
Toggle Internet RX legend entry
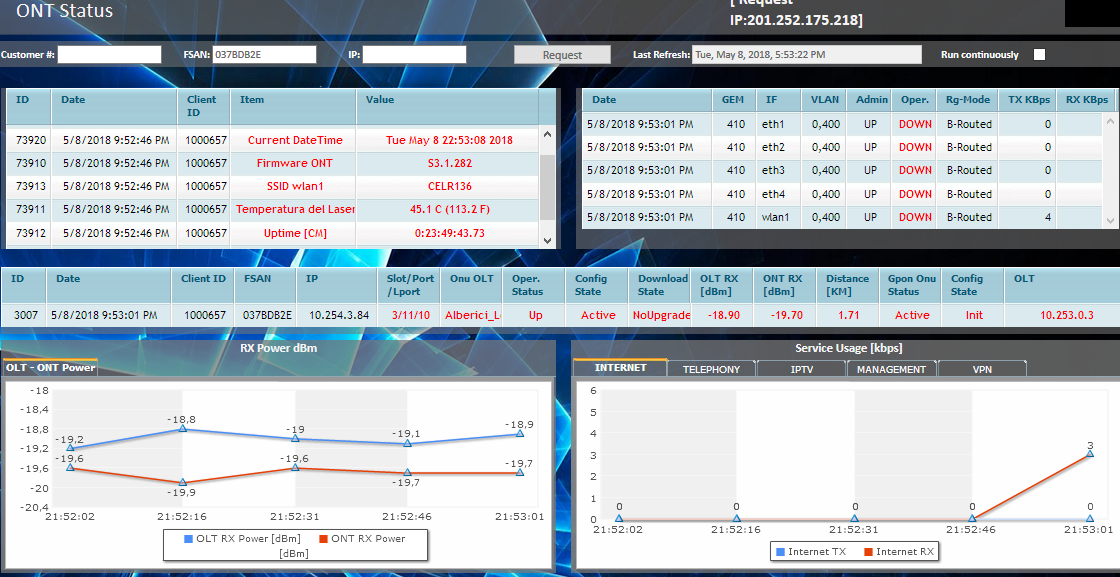coord(898,551)
